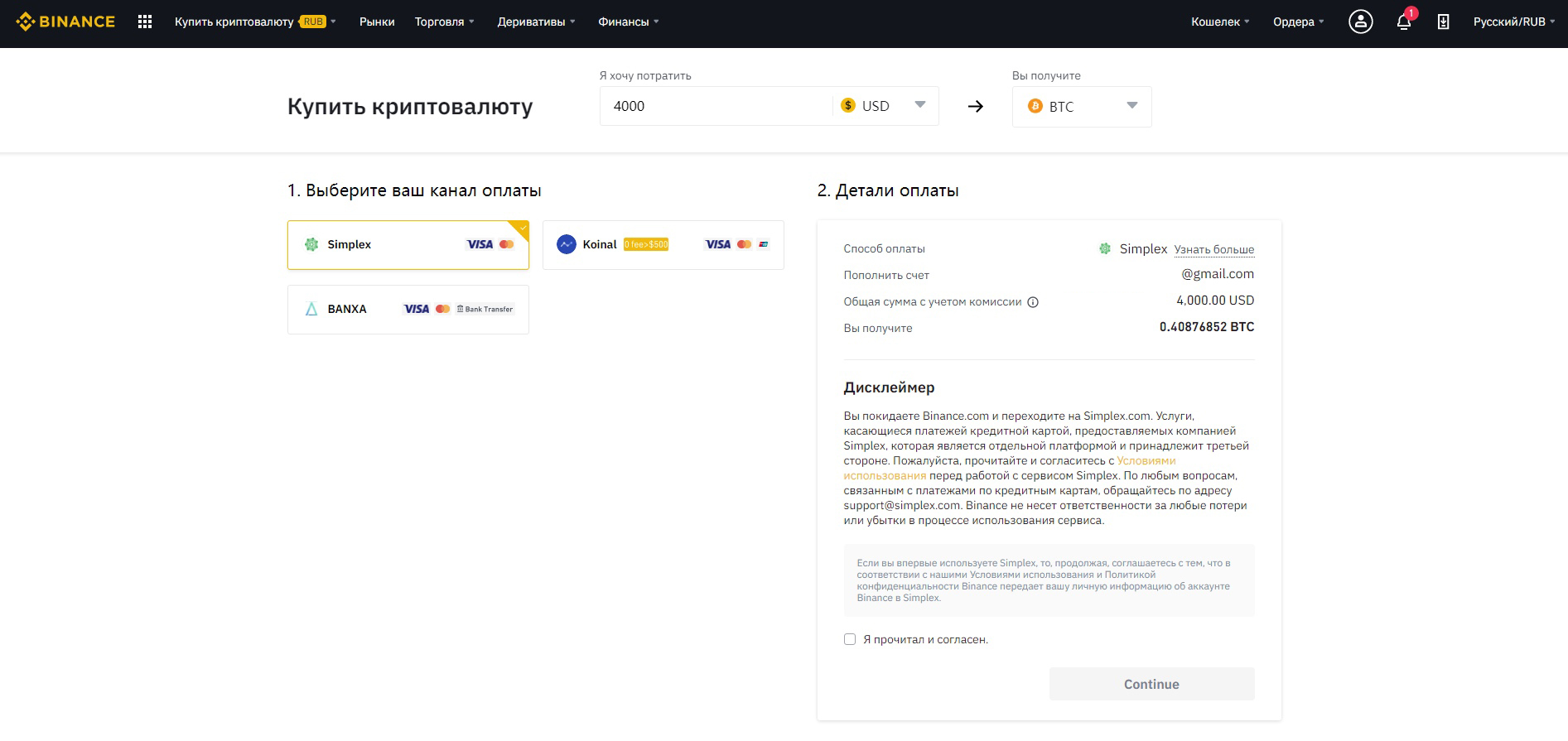The image size is (1568, 741).
Task: Click the '@gmail.com' account text
Action: coord(1218,274)
